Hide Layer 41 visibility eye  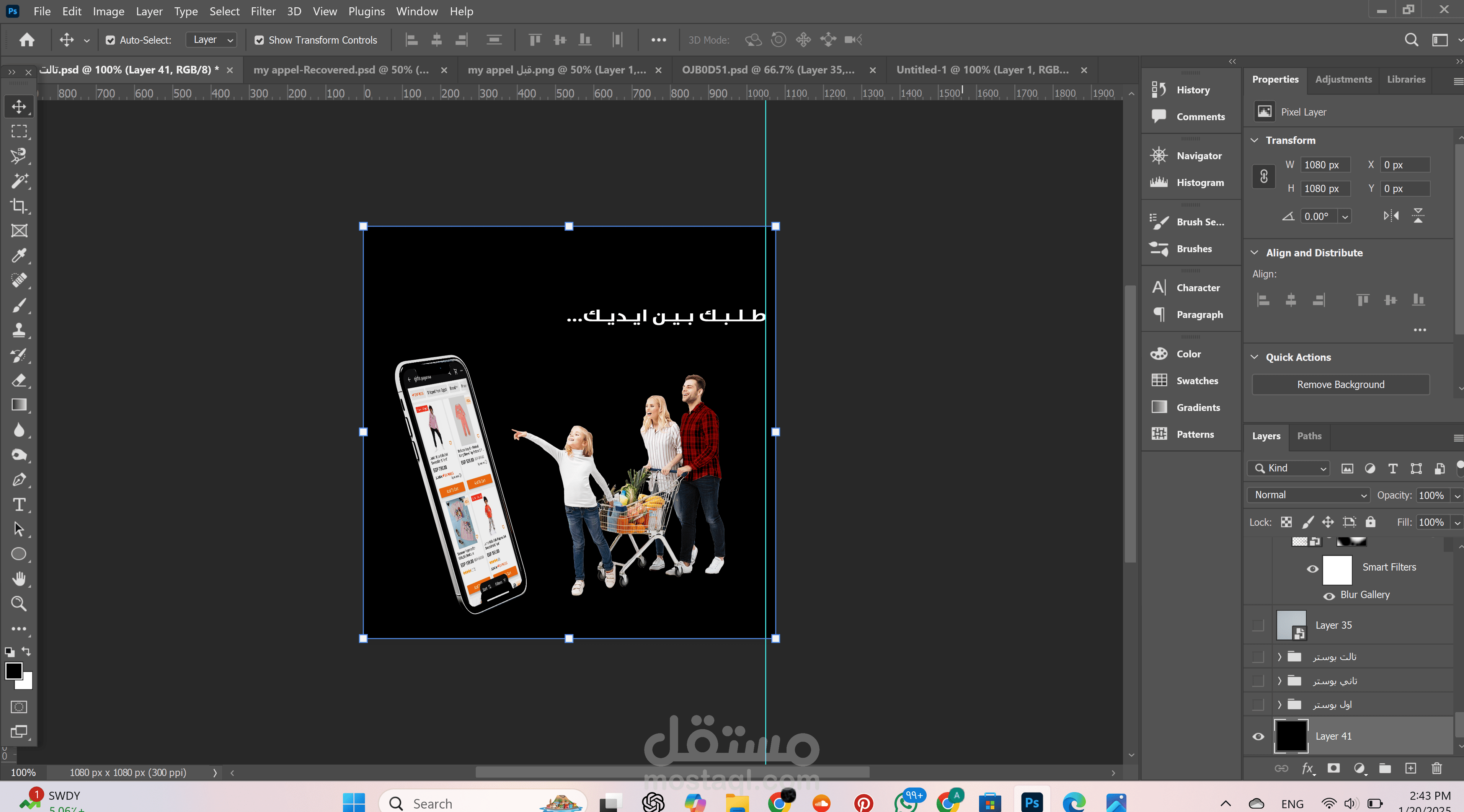(1258, 737)
